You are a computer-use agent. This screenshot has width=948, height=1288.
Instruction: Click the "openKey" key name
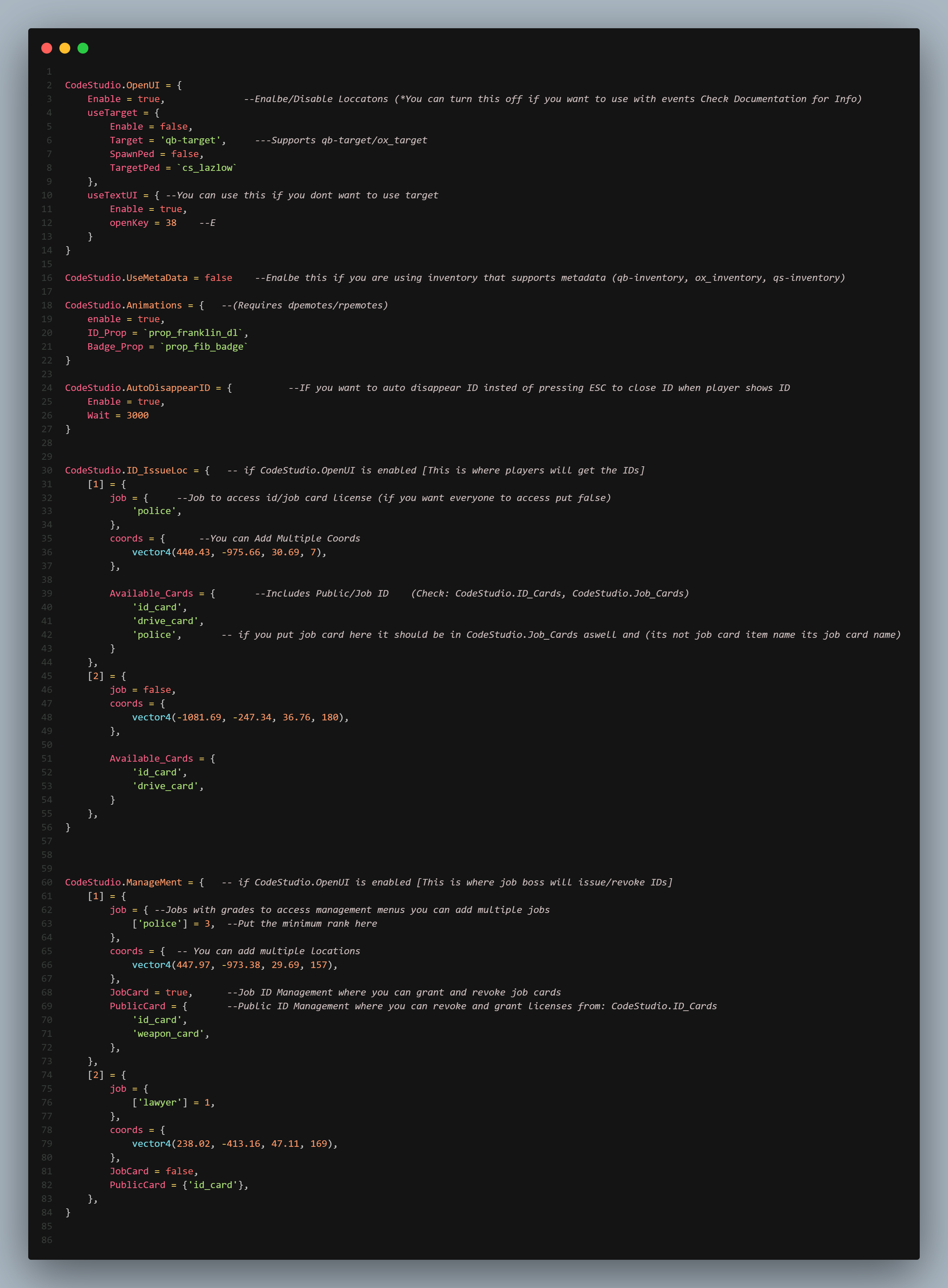click(x=129, y=223)
